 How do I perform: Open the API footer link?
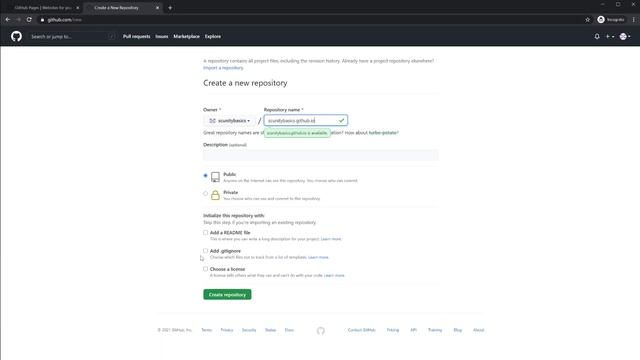413,330
